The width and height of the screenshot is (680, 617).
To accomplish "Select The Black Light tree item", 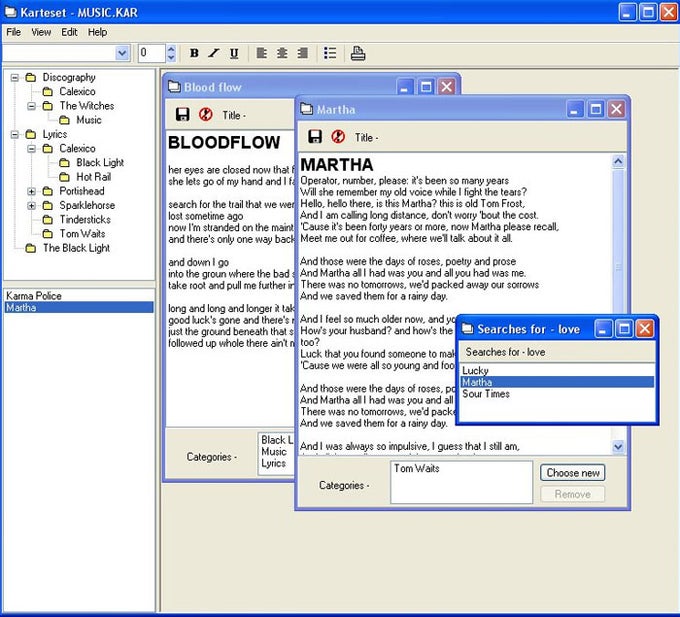I will tap(76, 248).
